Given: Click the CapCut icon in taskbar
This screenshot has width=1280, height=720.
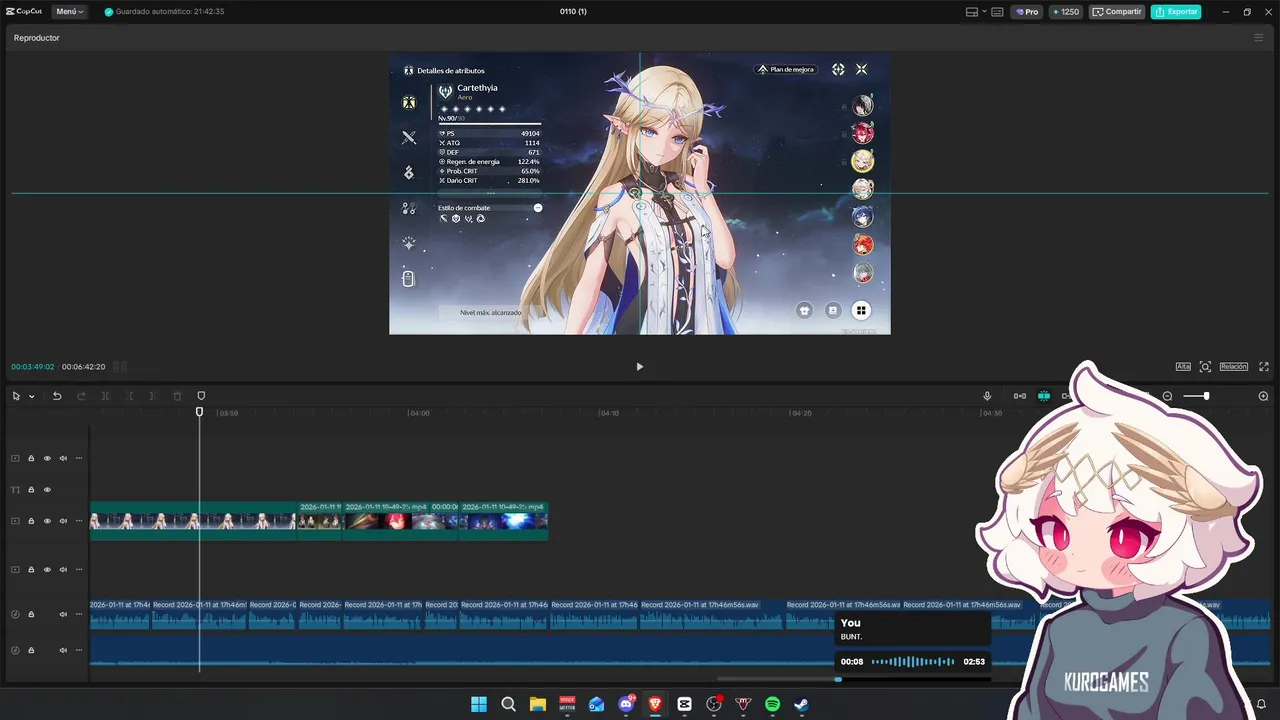Looking at the screenshot, I should click(684, 704).
